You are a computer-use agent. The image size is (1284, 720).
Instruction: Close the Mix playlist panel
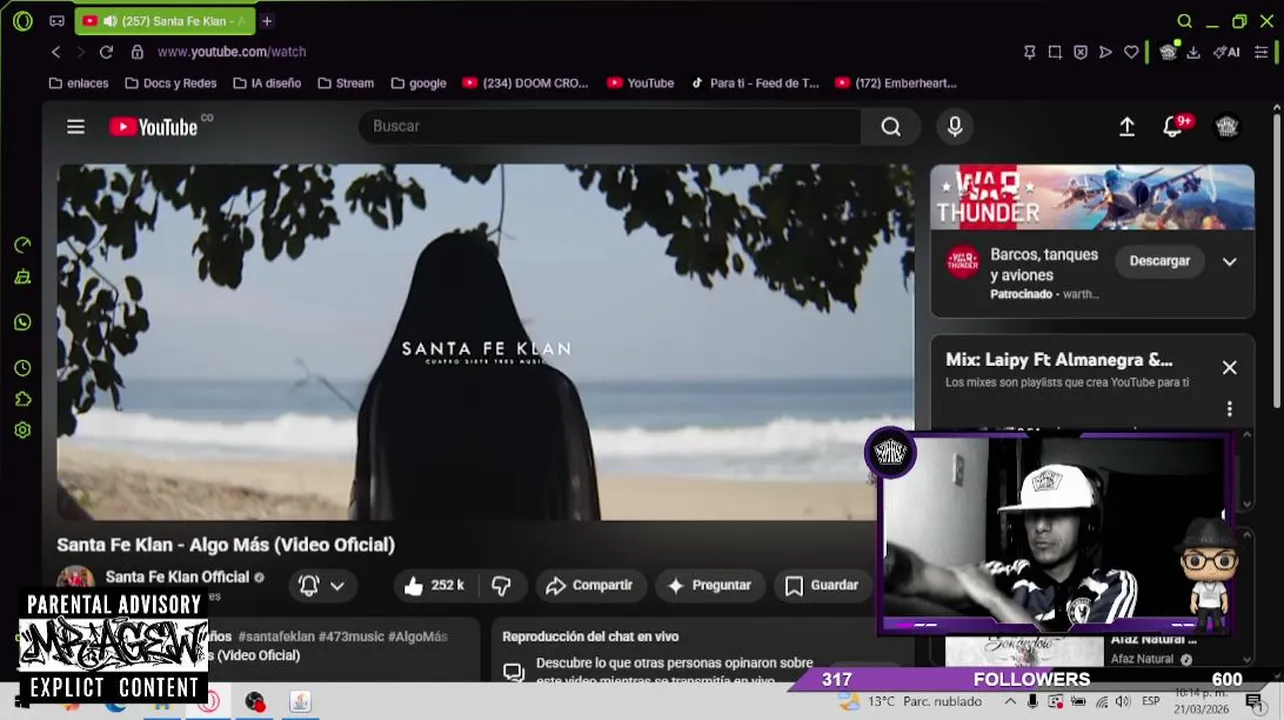click(1229, 368)
